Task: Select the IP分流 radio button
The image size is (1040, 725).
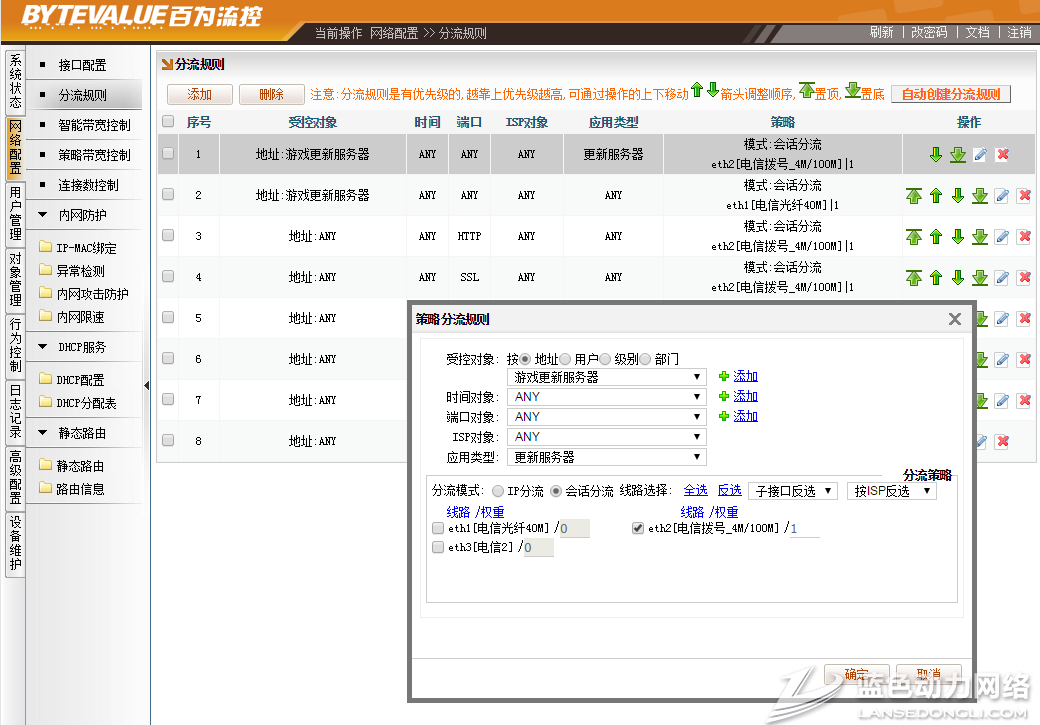Action: tap(498, 491)
